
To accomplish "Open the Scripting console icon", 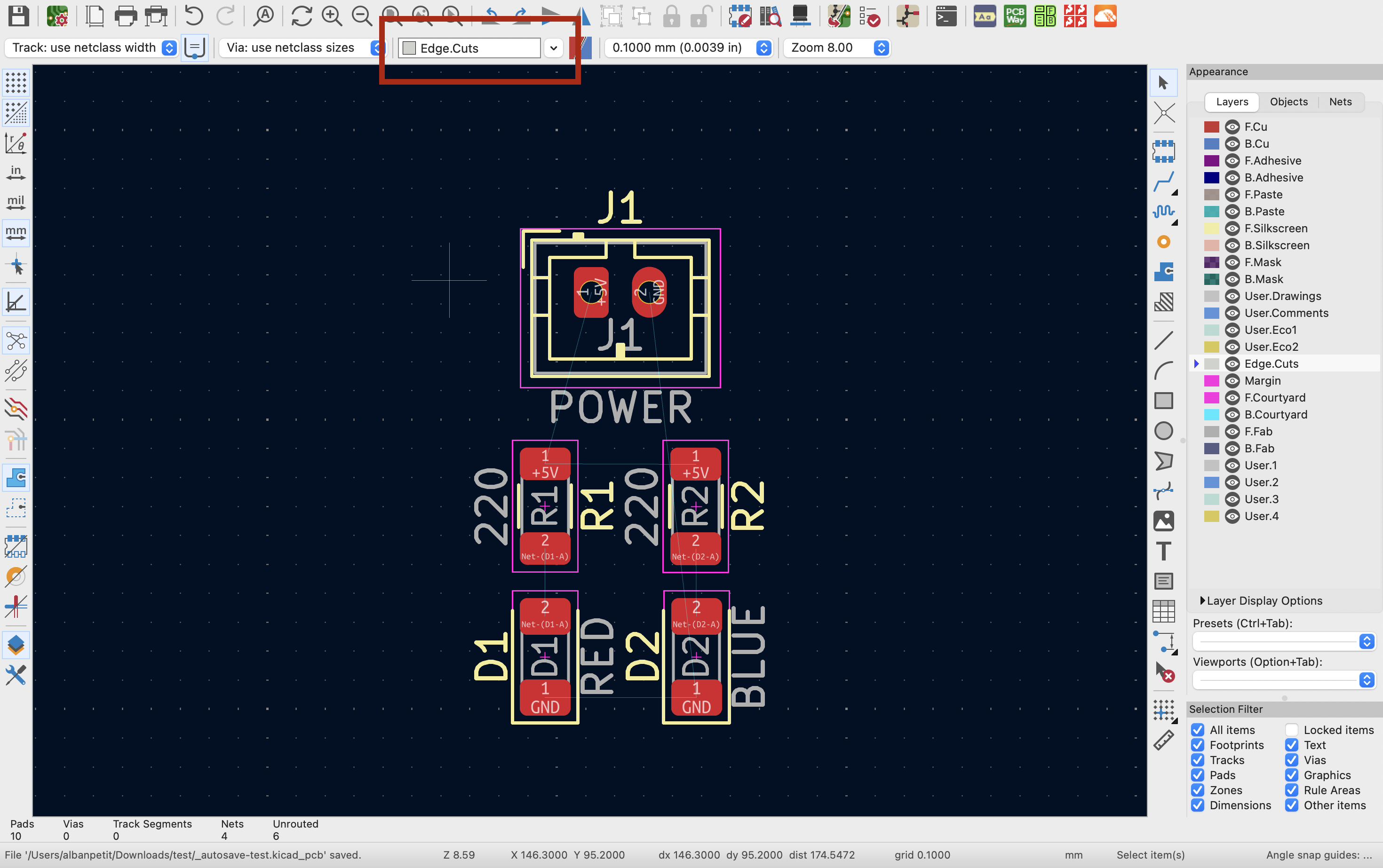I will tap(946, 16).
